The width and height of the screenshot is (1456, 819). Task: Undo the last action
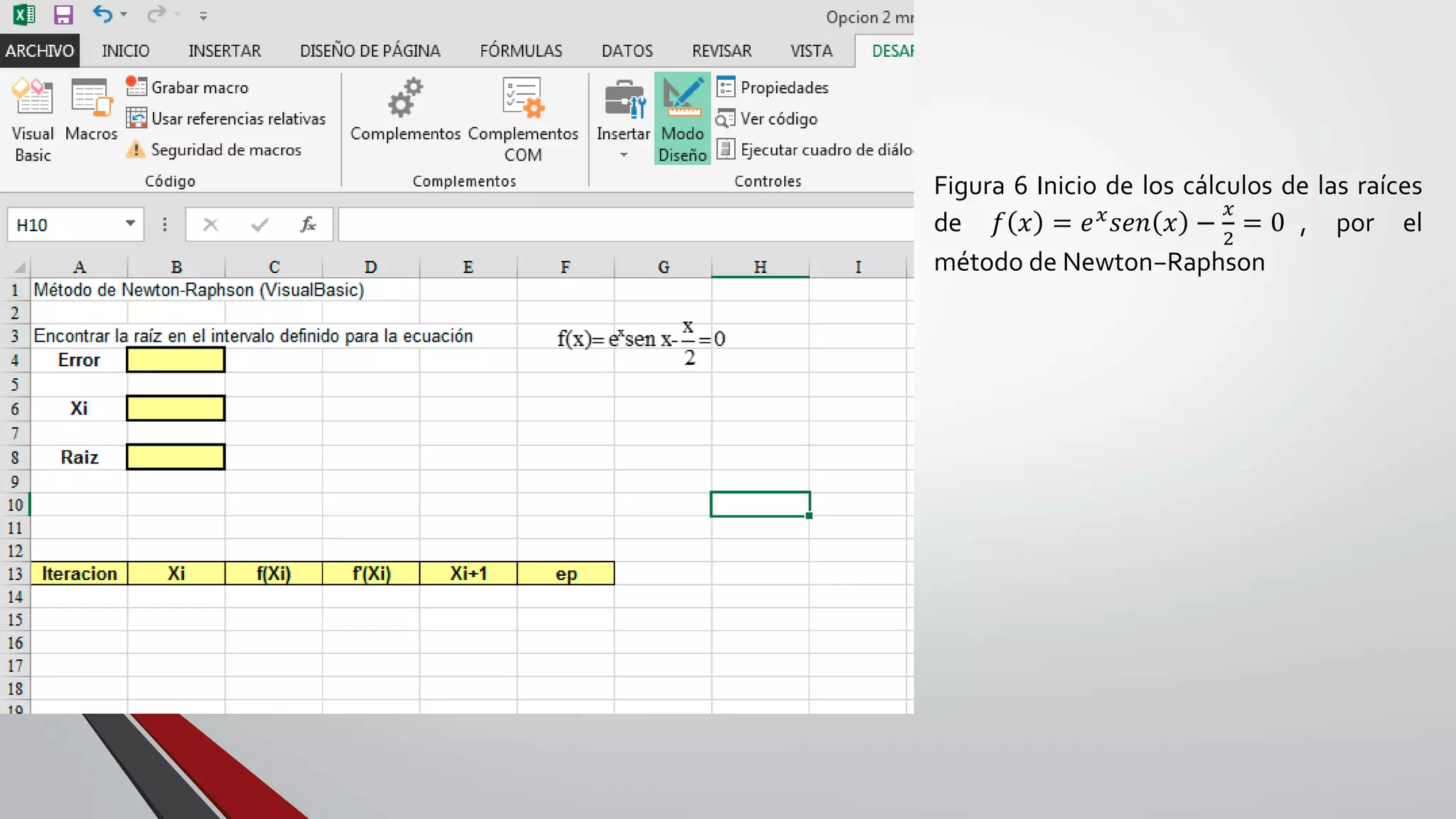pyautogui.click(x=102, y=14)
